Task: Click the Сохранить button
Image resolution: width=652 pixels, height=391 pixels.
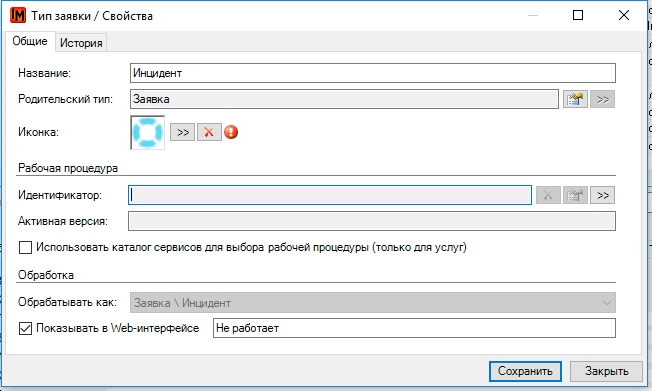Action: pyautogui.click(x=525, y=371)
